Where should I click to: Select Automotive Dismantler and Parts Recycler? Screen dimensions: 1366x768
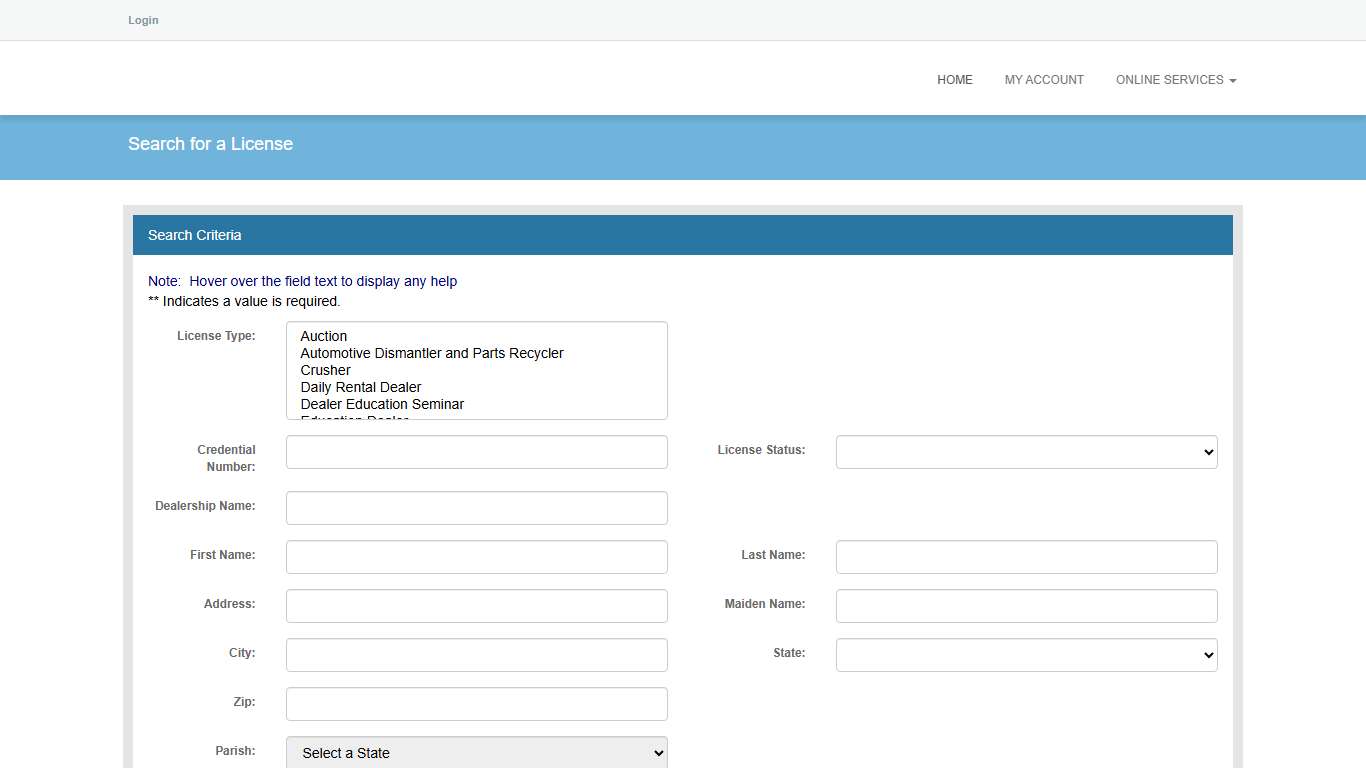[432, 353]
